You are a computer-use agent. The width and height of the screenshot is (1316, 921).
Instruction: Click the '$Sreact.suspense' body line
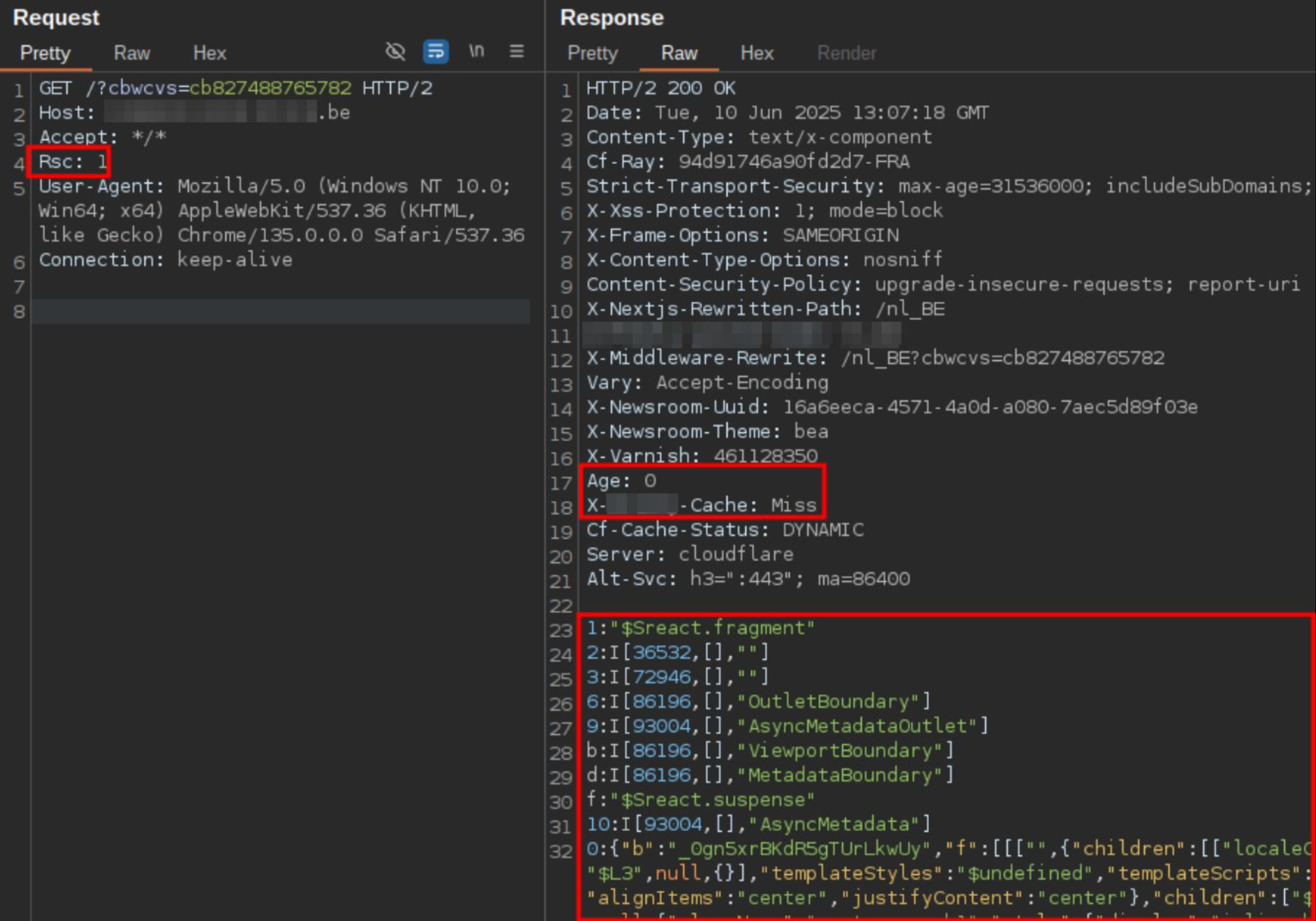point(700,800)
